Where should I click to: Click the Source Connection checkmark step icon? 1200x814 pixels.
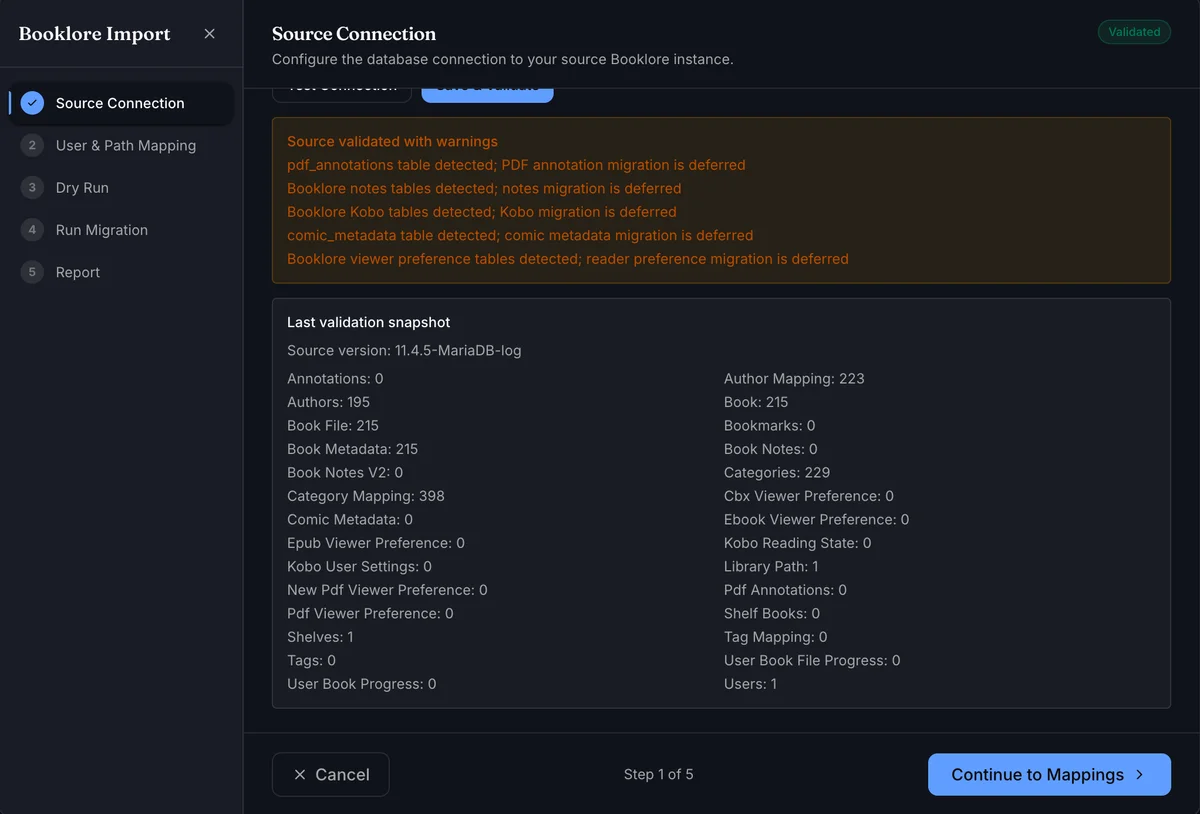coord(32,103)
